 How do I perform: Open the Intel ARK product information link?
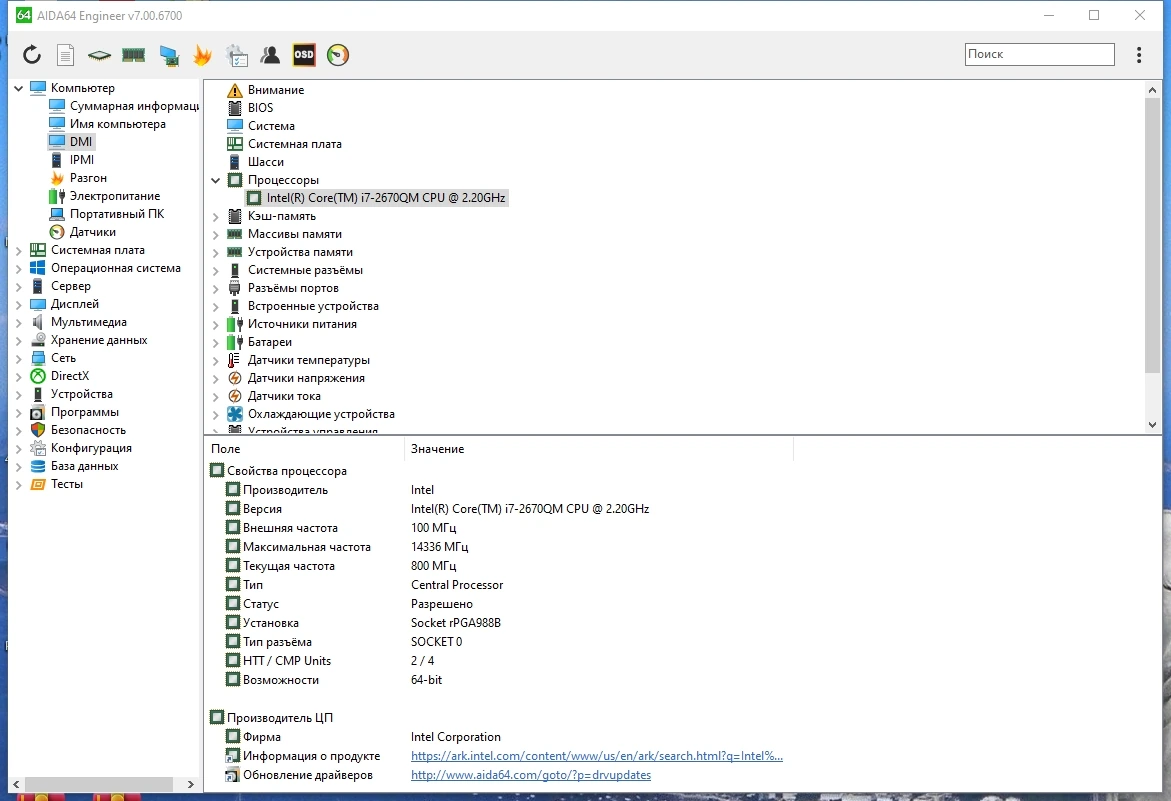(x=596, y=755)
